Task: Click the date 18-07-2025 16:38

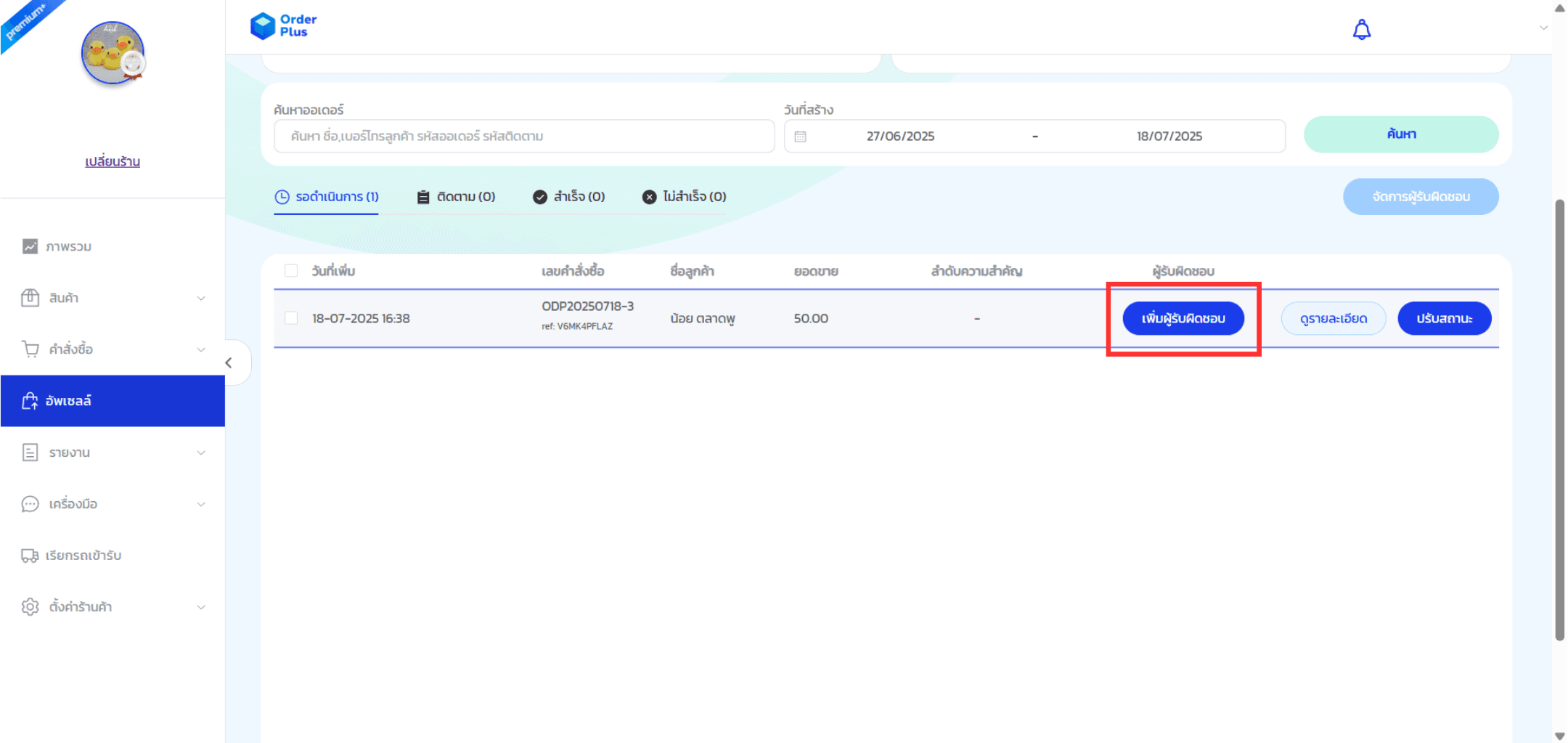Action: coord(361,319)
